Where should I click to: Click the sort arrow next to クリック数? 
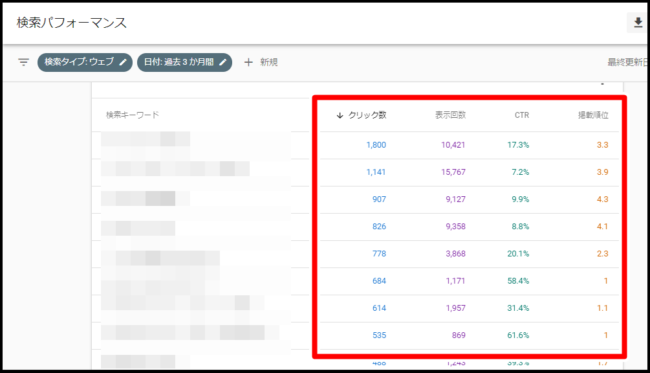(340, 115)
